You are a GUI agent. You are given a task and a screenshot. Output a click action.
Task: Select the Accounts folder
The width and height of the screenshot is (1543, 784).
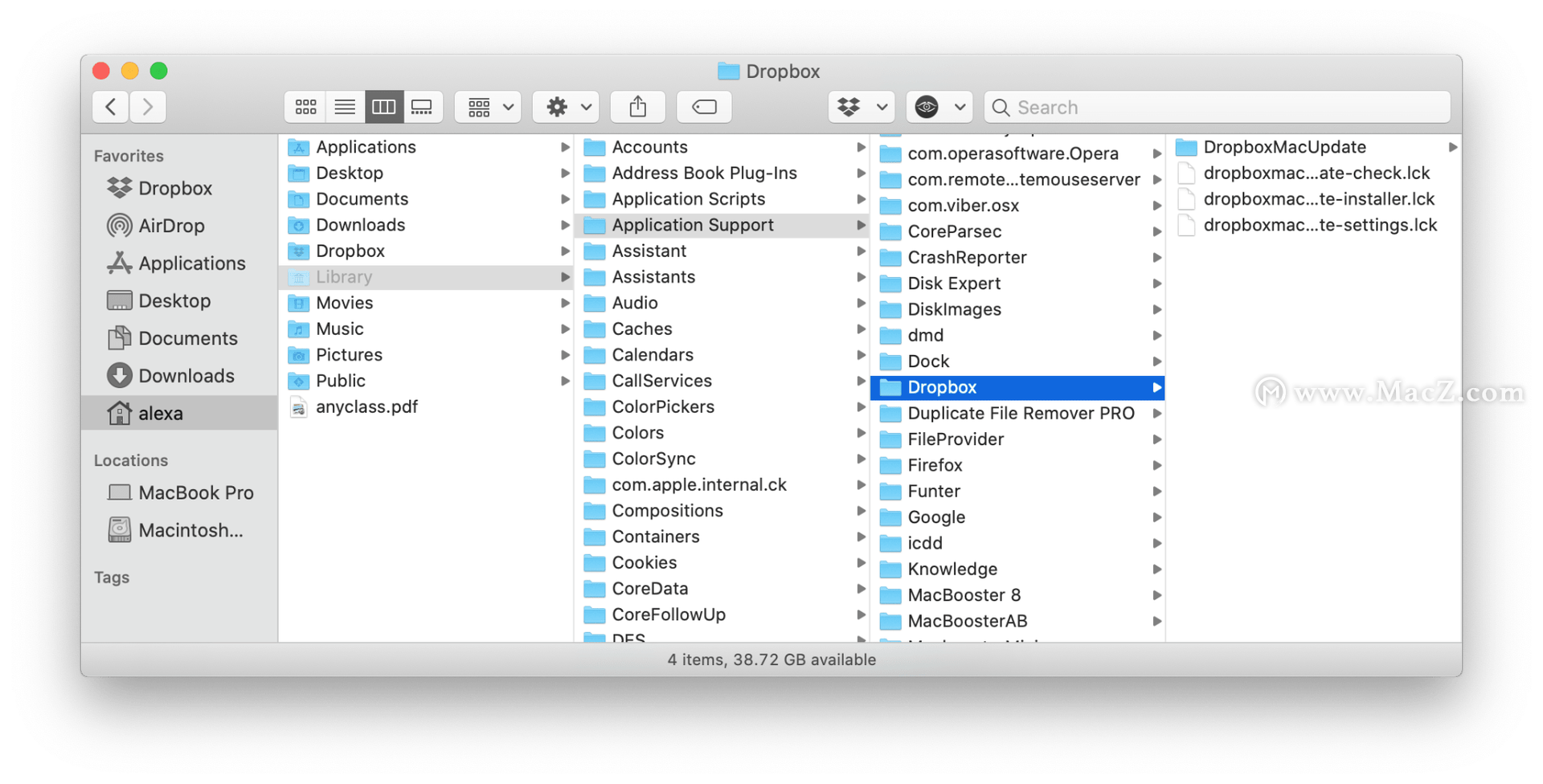[722, 147]
